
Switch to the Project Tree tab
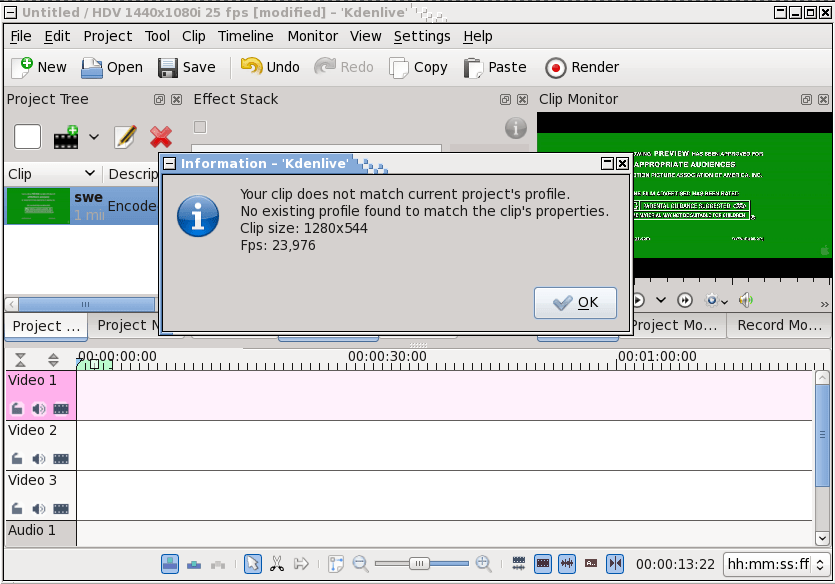coord(46,326)
